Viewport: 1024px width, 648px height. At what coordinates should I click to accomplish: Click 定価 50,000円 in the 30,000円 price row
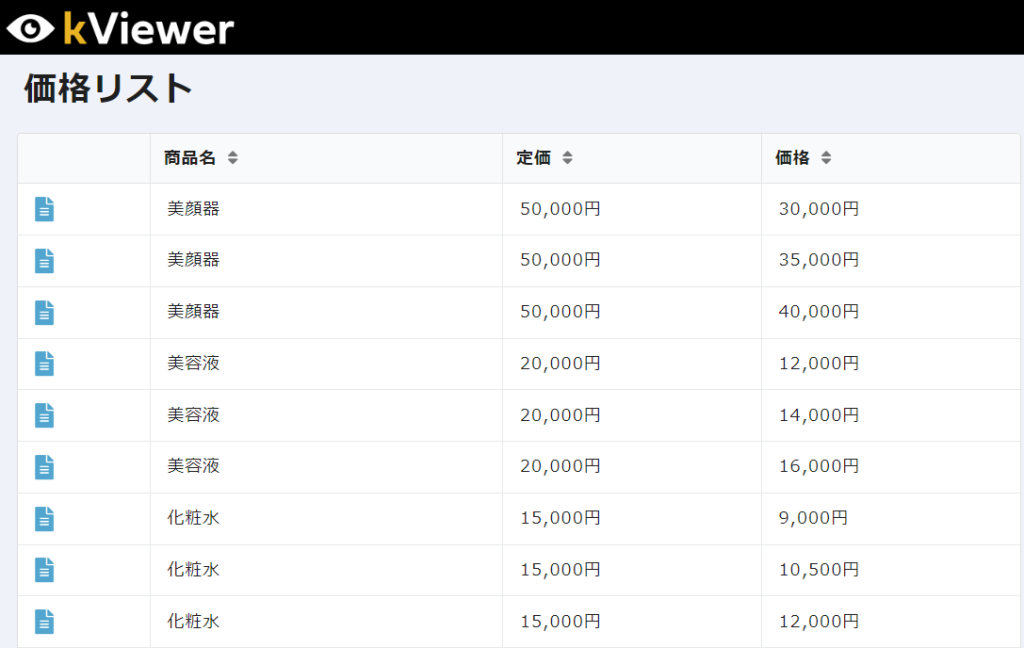tap(560, 209)
